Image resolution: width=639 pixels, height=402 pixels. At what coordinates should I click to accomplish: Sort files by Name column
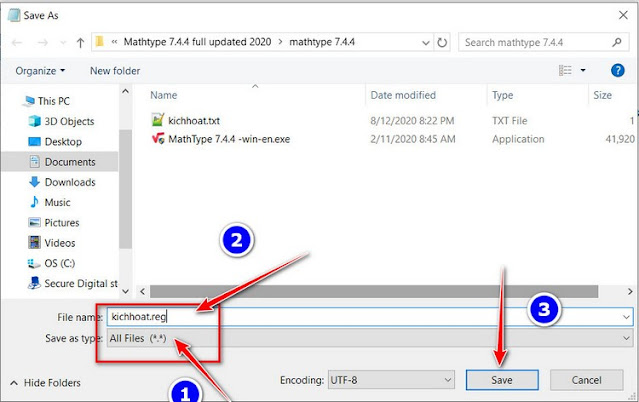tap(163, 95)
